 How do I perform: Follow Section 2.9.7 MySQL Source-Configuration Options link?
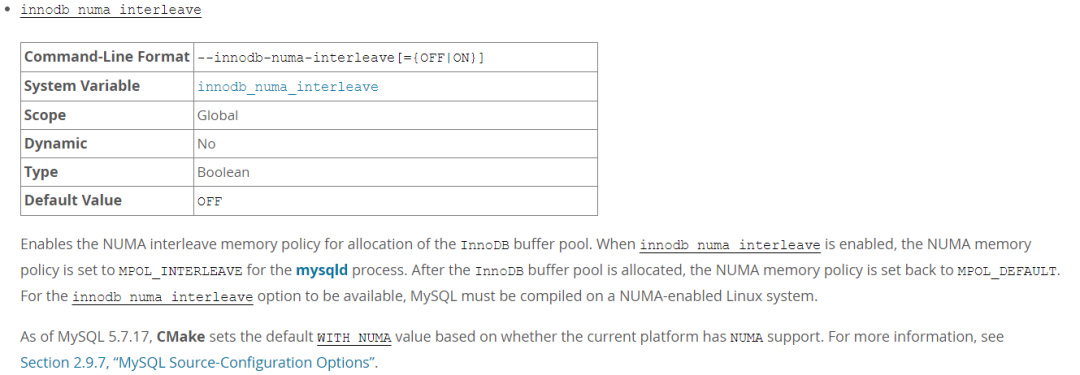point(199,363)
